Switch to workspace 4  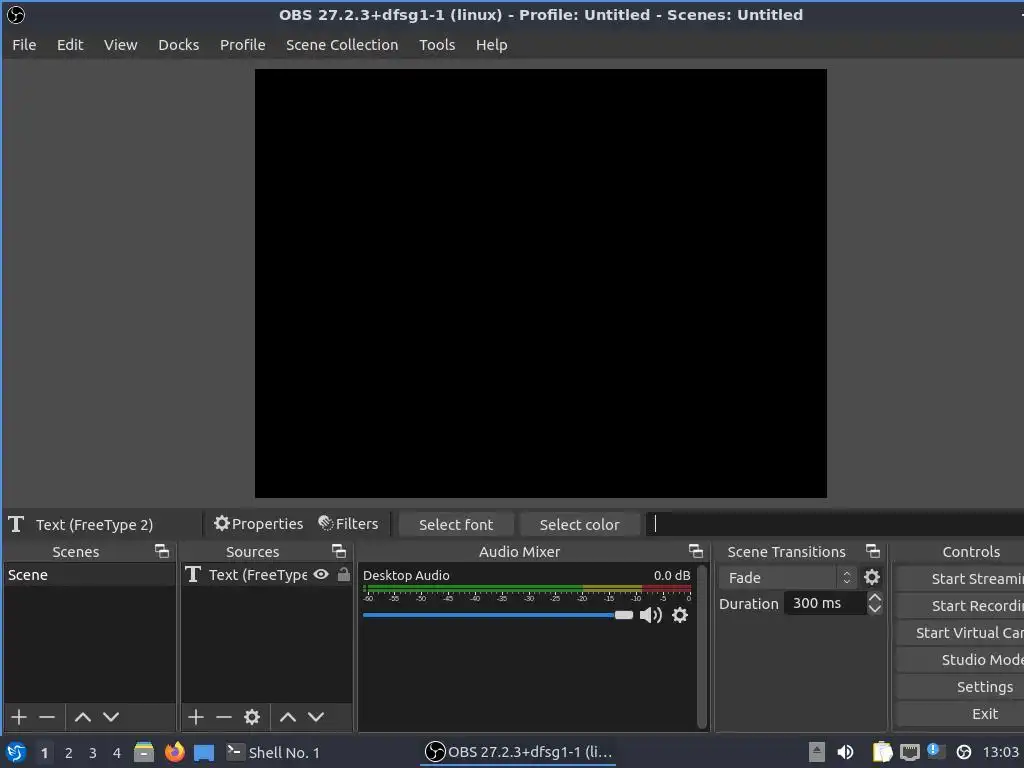click(117, 753)
